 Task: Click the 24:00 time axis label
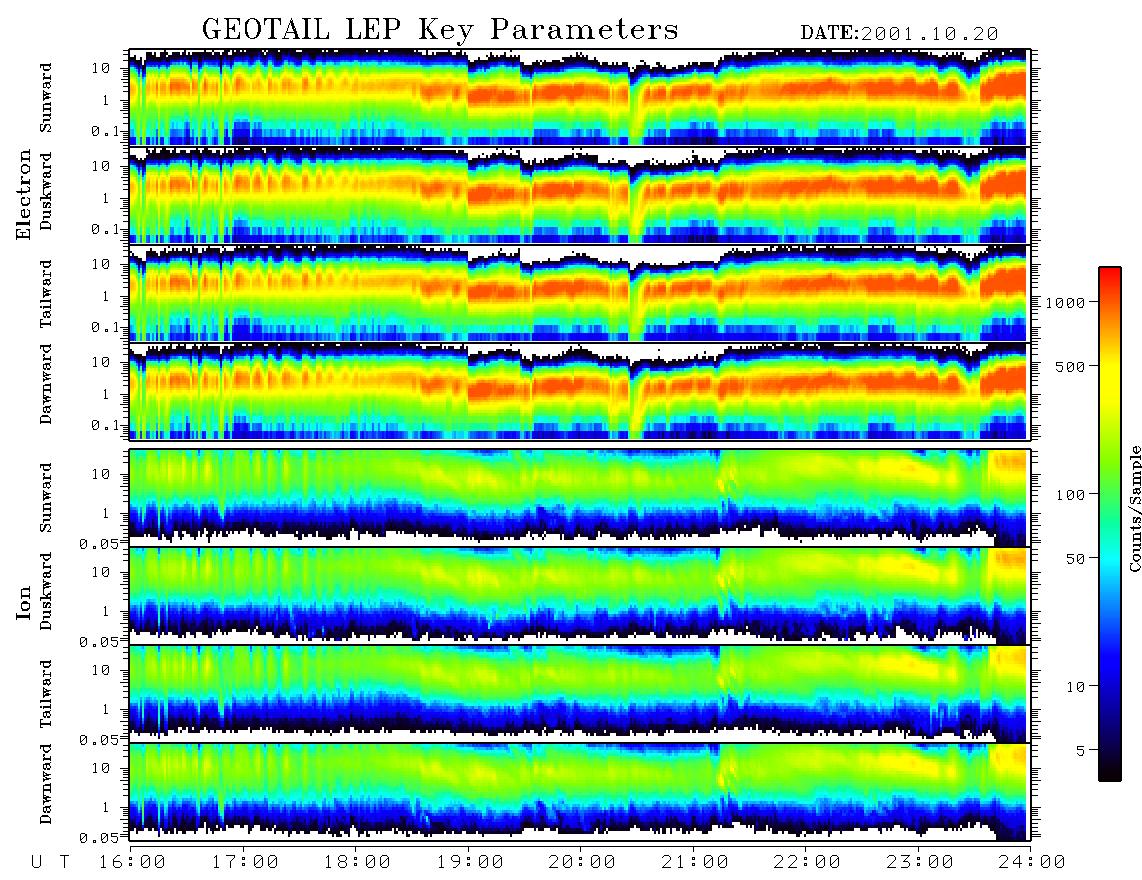click(1031, 862)
